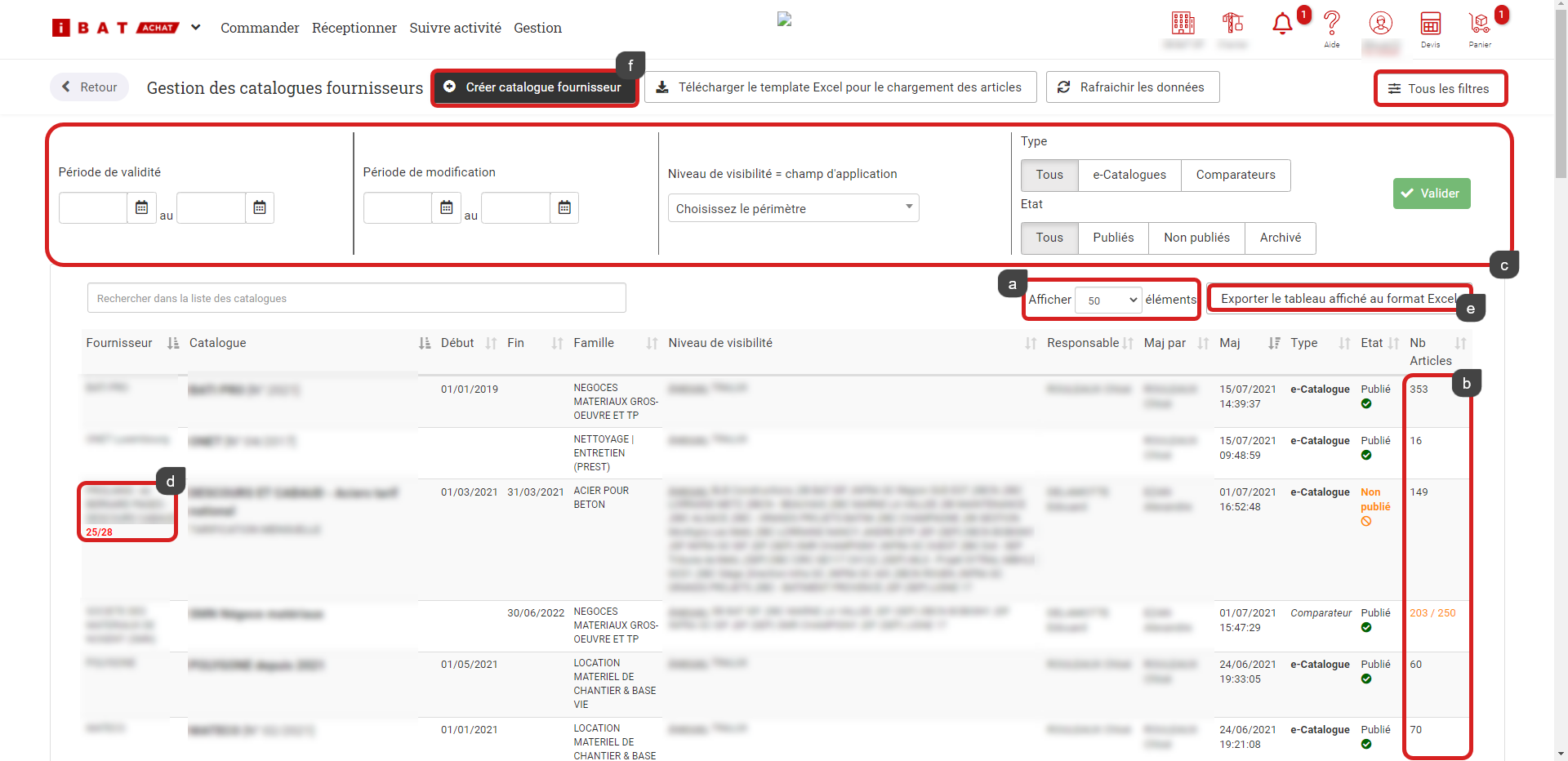Screen dimensions: 1568x761
Task: Sort the table by Fournisseur column
Action: pos(172,344)
